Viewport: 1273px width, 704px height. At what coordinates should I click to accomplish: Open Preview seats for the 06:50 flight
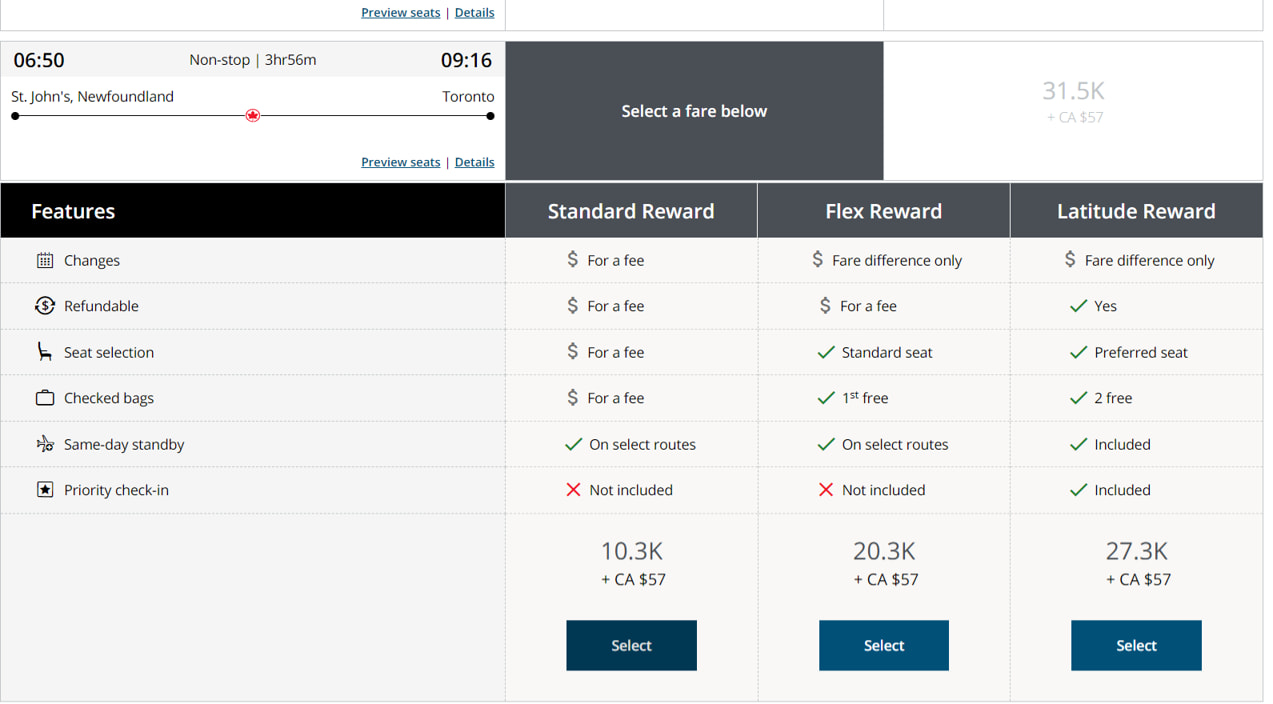(x=400, y=162)
